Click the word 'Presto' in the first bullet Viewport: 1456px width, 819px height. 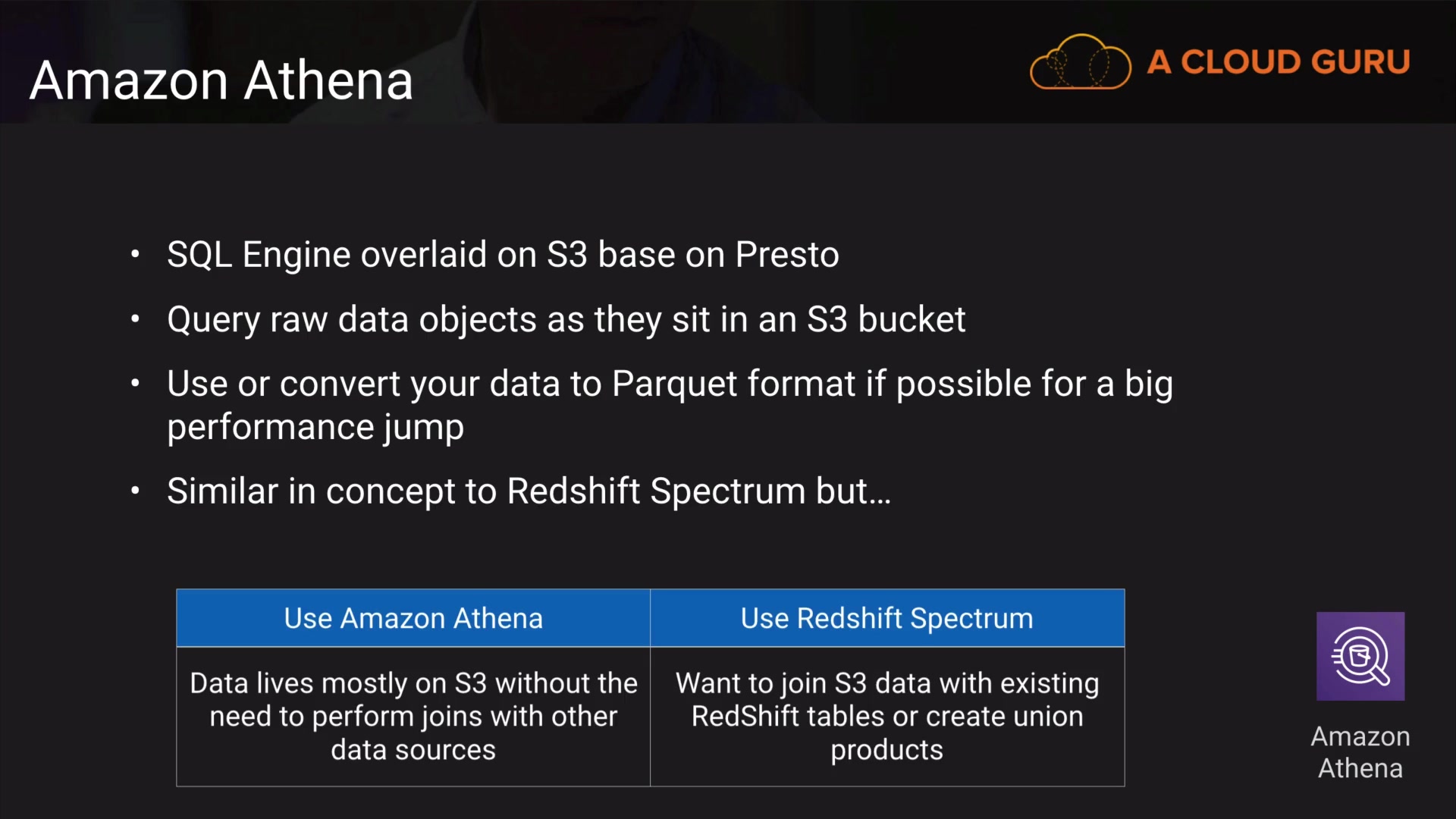(x=787, y=254)
